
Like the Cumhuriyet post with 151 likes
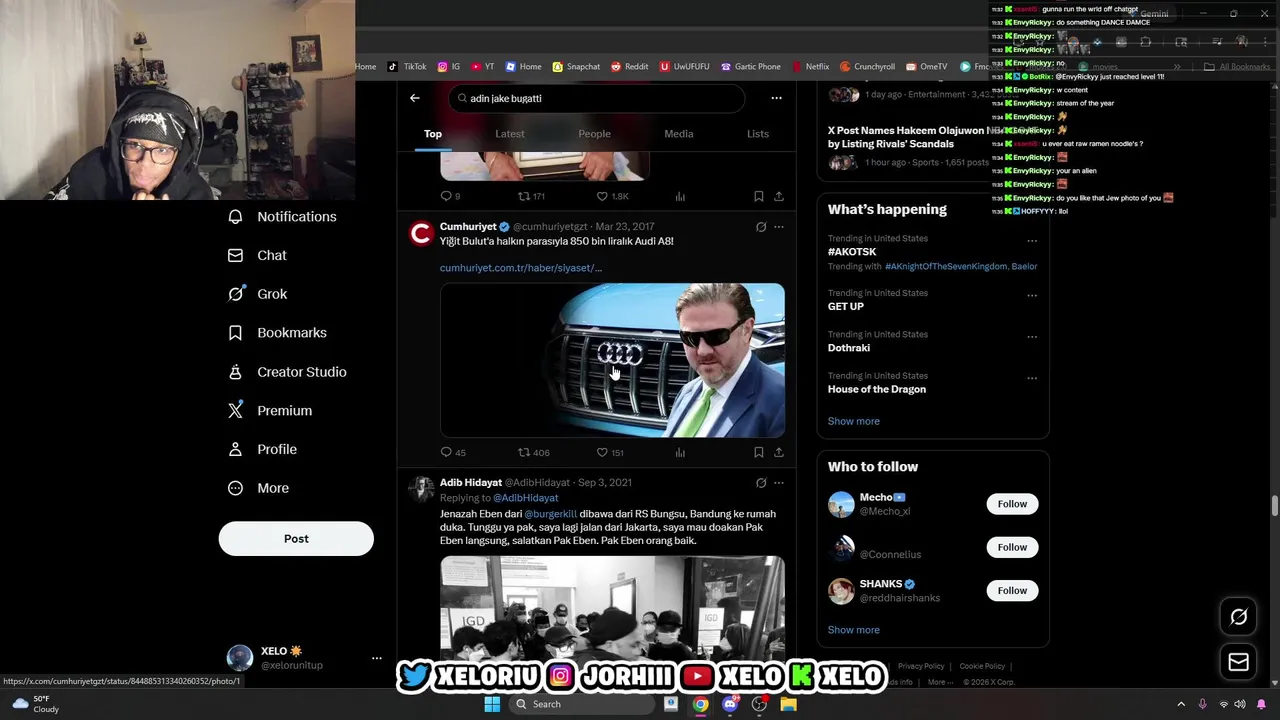click(x=610, y=453)
